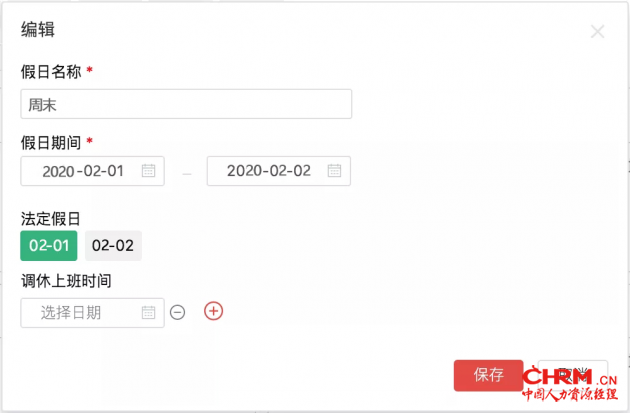Click the 编辑 dialog title
Image resolution: width=630 pixels, height=413 pixels.
37,30
